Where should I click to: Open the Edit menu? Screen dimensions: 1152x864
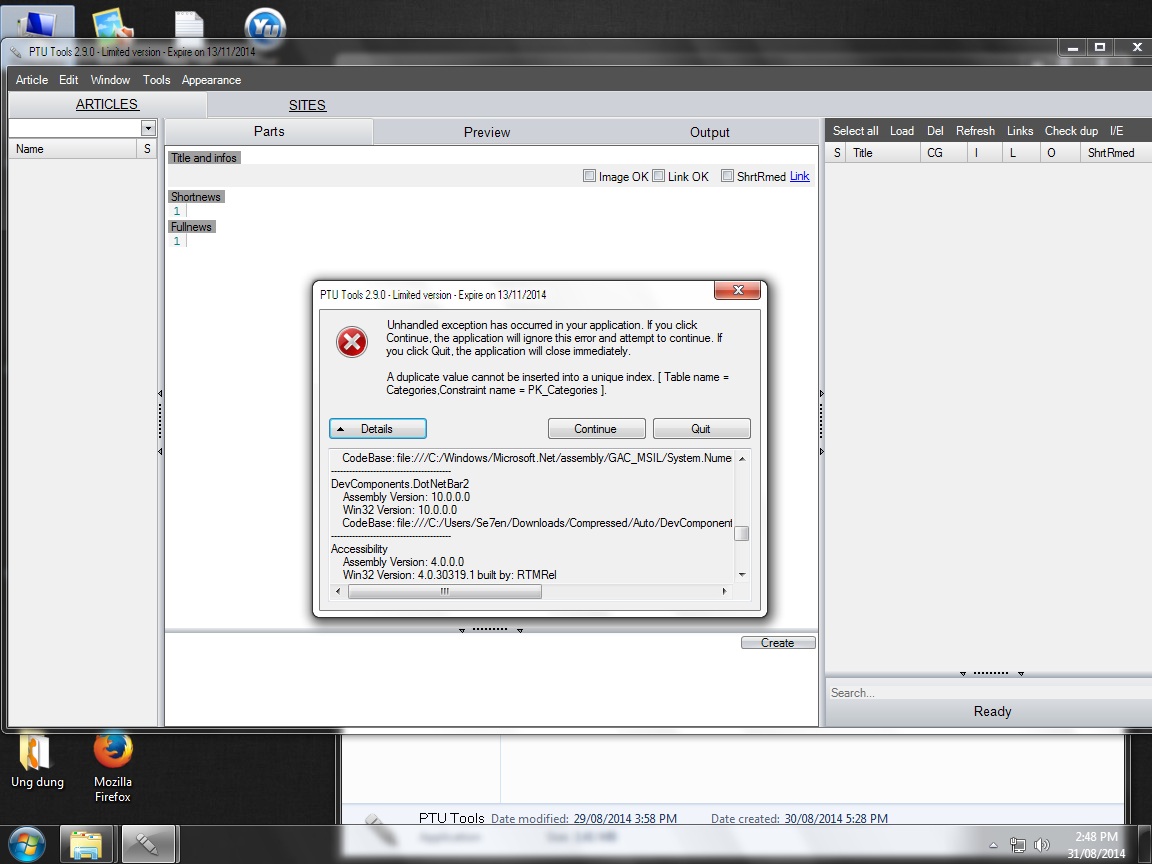coord(68,79)
